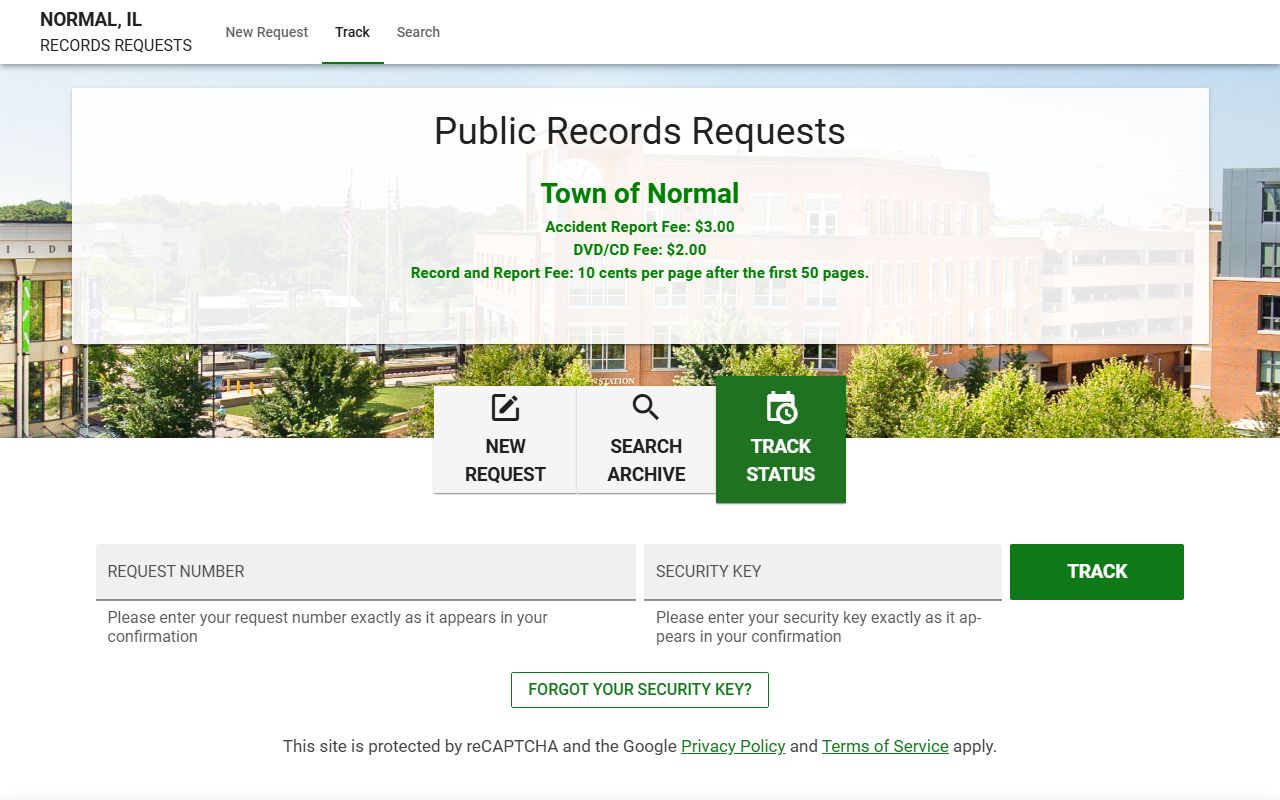
Task: Click the New Request pencil icon
Action: point(505,408)
